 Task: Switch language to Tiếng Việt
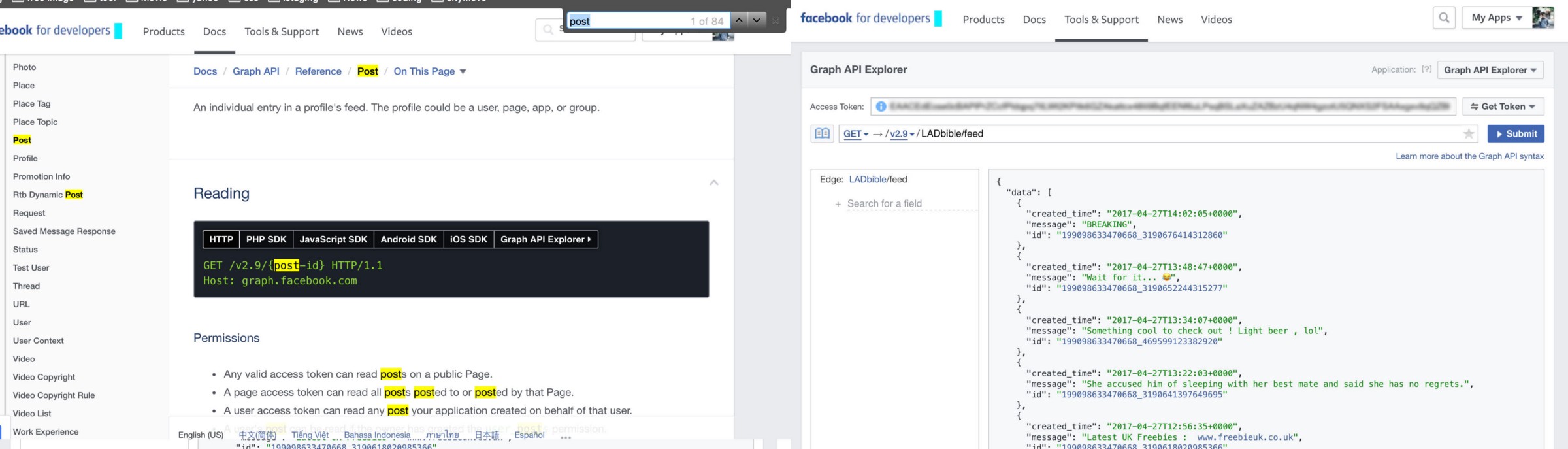pos(310,435)
